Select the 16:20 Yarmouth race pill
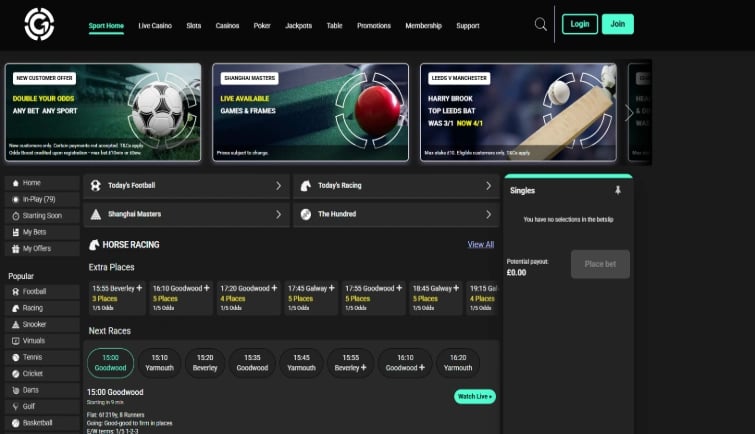 pos(458,363)
